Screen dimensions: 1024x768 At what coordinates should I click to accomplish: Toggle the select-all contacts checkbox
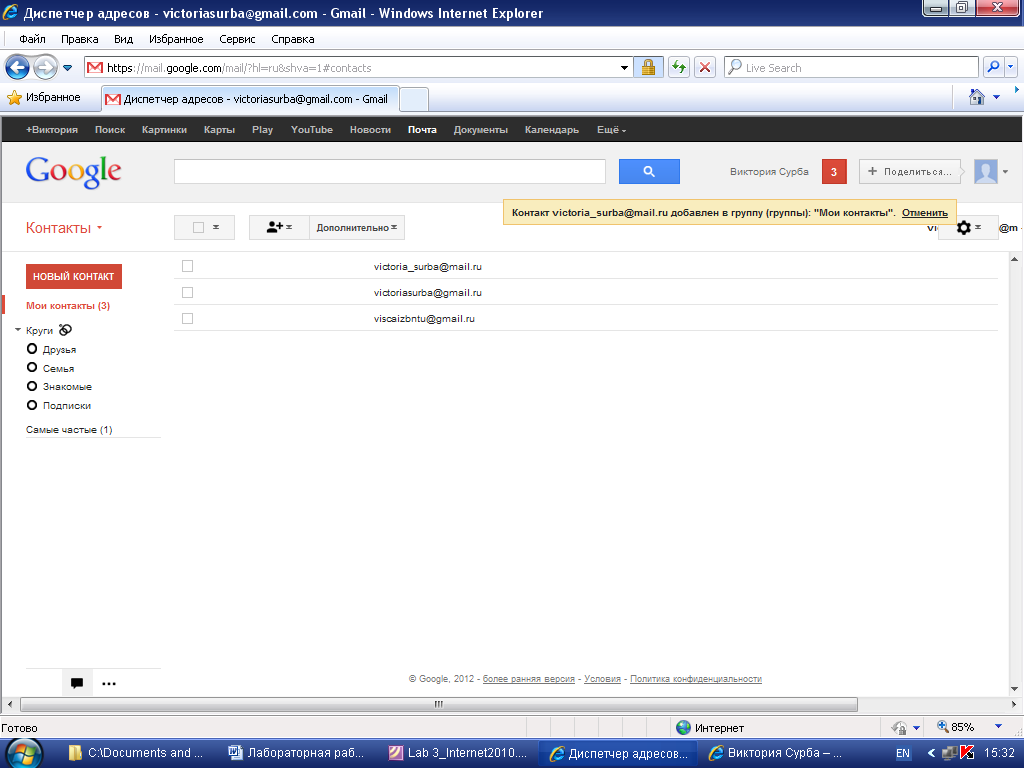(x=199, y=227)
